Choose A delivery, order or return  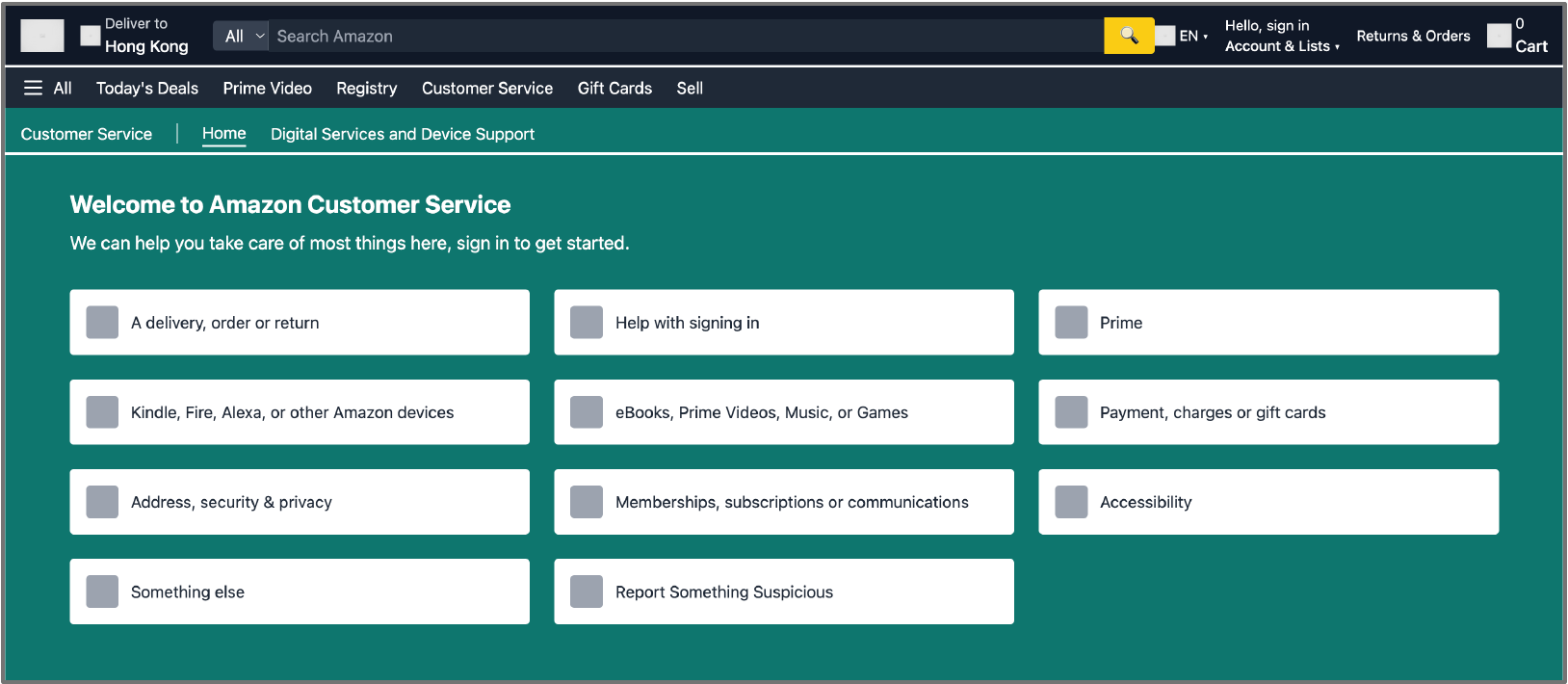pyautogui.click(x=300, y=323)
